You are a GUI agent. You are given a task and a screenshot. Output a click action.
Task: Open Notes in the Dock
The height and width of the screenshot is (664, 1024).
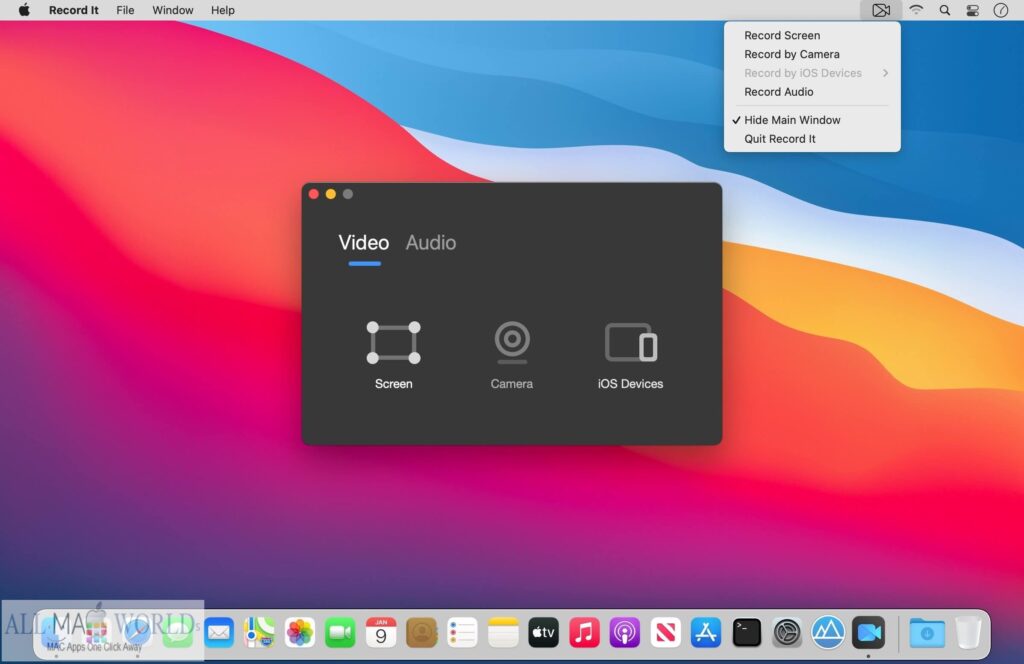503,633
